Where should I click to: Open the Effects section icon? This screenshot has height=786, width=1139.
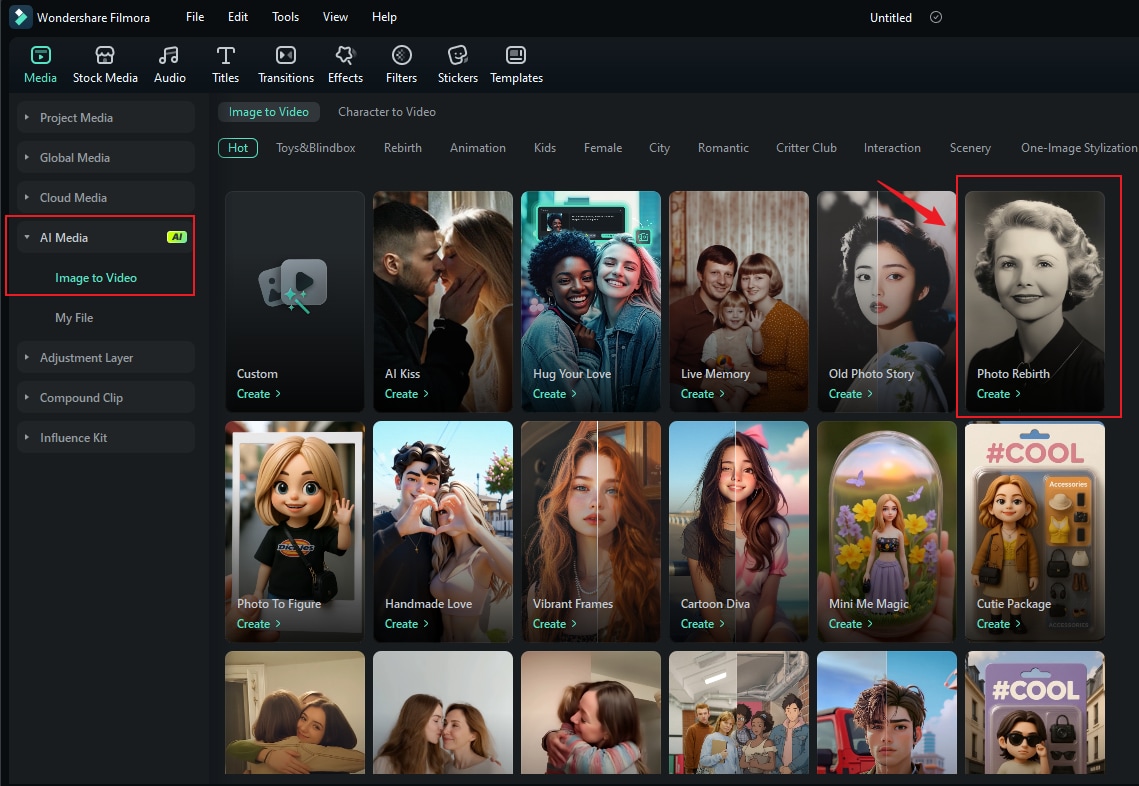(345, 55)
